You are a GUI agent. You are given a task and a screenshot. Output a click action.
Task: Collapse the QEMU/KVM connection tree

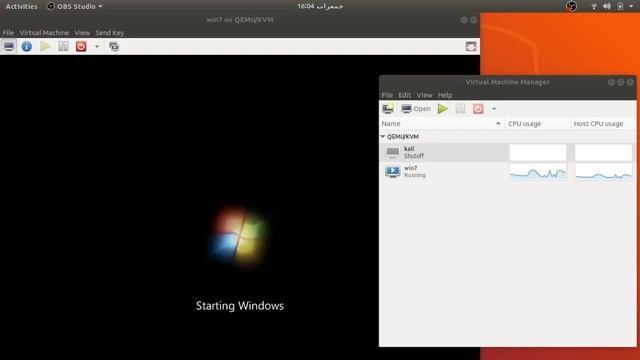[x=383, y=136]
